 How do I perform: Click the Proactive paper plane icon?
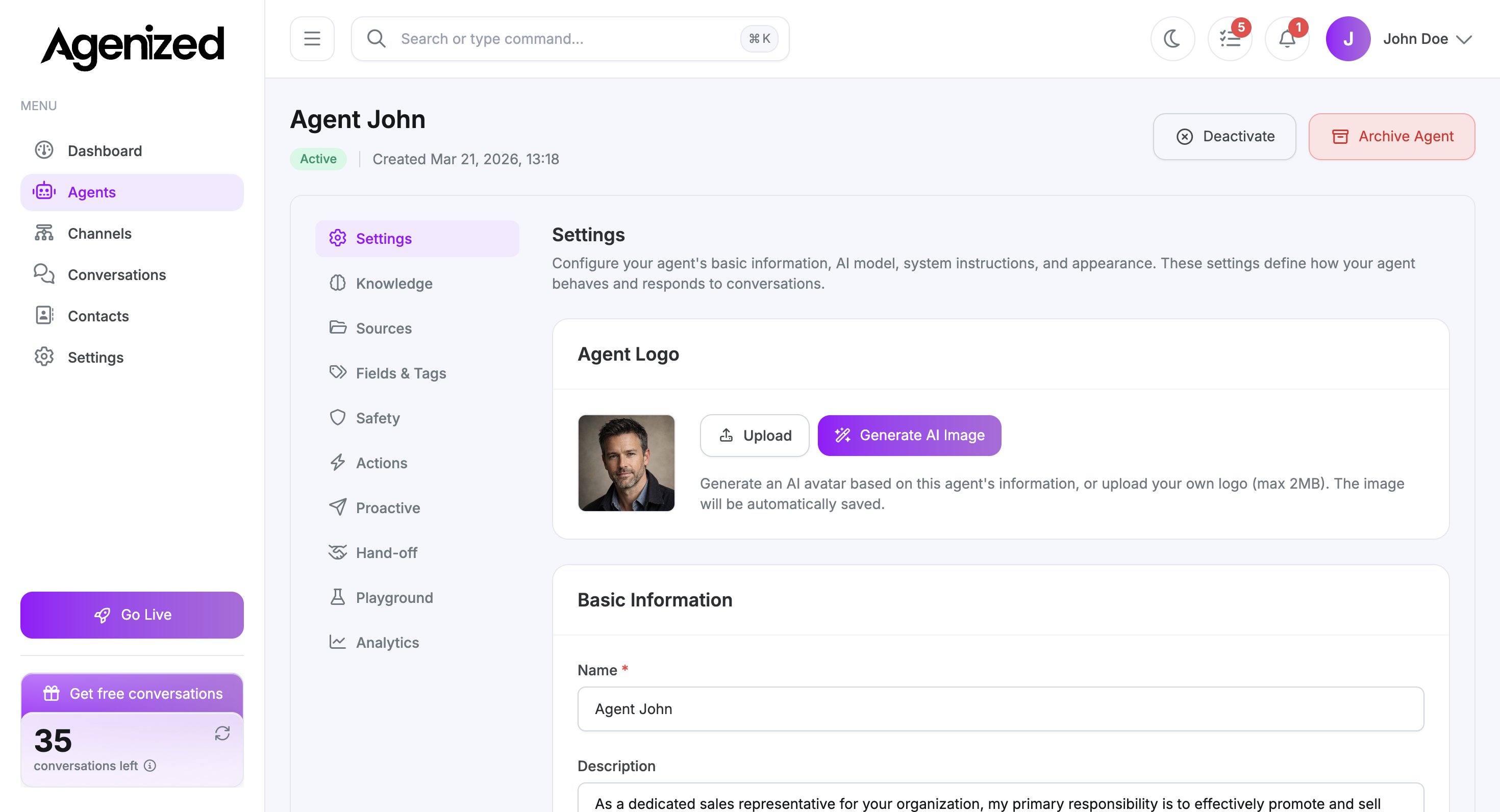click(338, 507)
